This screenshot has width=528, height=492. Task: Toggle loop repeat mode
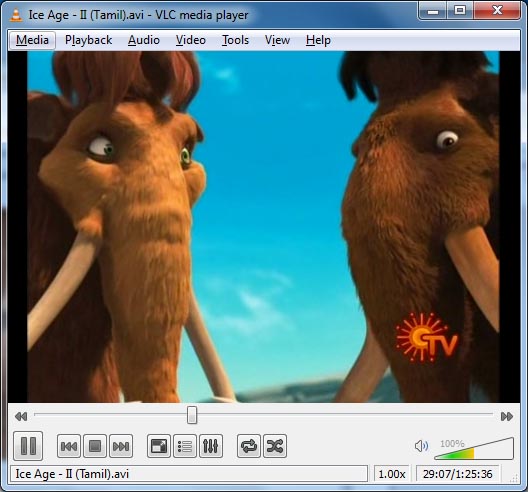pyautogui.click(x=249, y=446)
